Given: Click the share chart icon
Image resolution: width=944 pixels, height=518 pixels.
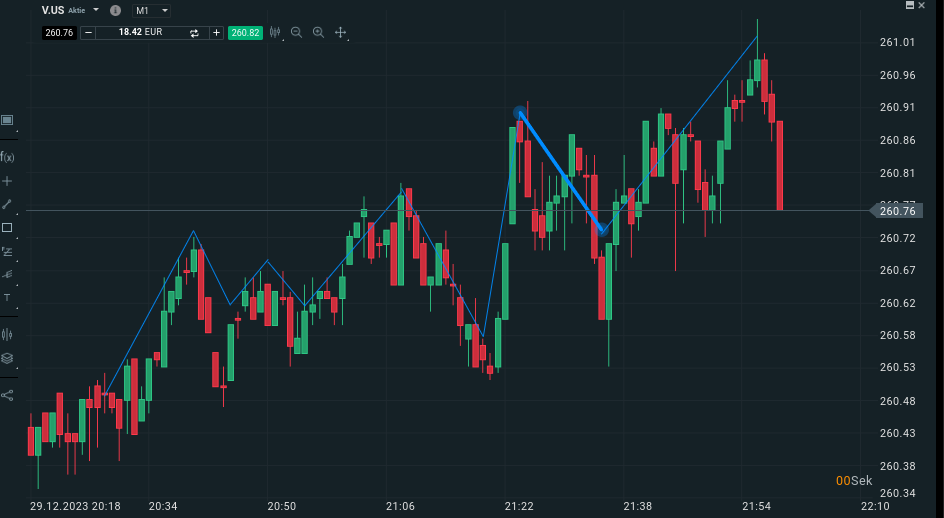Looking at the screenshot, I should (7, 395).
